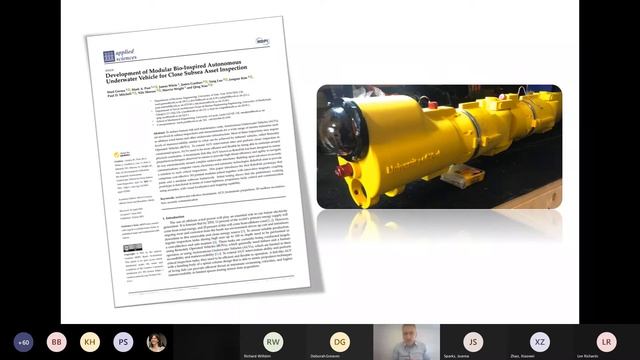Viewport: 640px width, 360px height.
Task: Select the PS participant avatar
Action: (x=123, y=342)
